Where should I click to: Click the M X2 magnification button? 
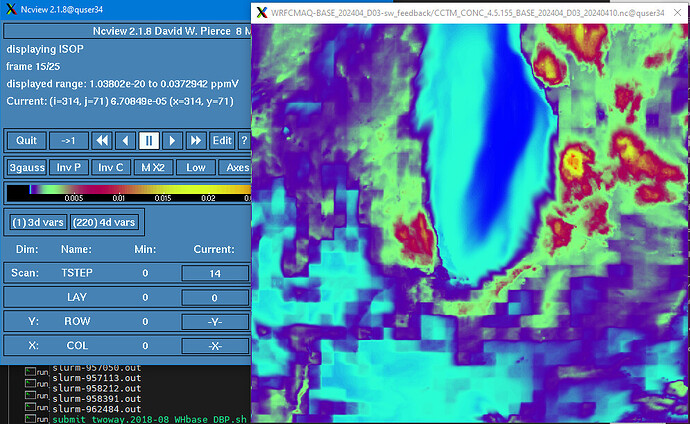pos(154,167)
